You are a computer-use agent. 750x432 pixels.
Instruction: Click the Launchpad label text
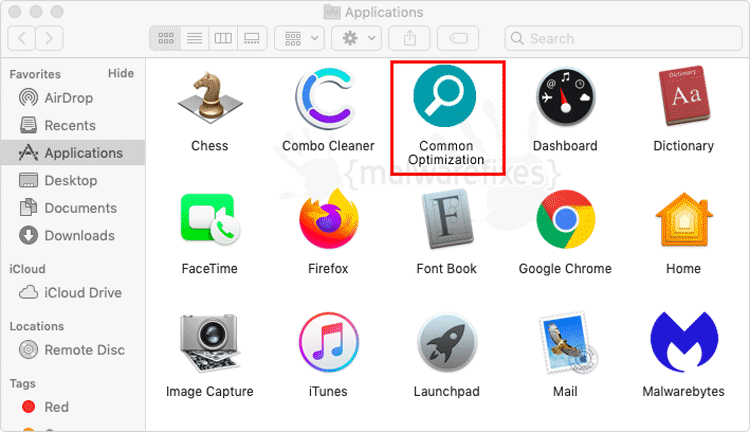[446, 391]
